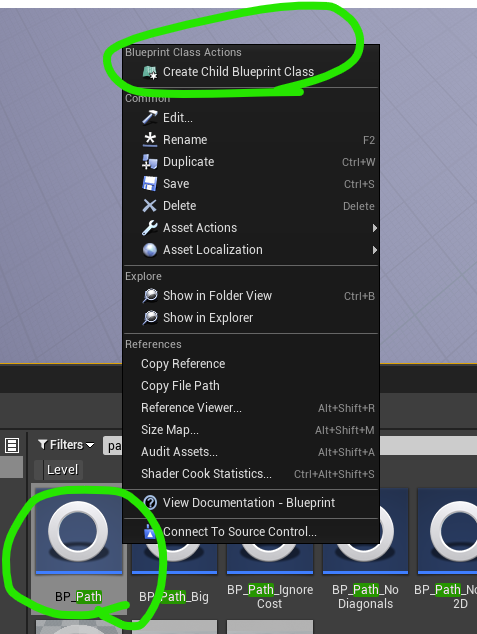Open Reference Viewer...
This screenshot has height=634, width=477.
click(251, 408)
